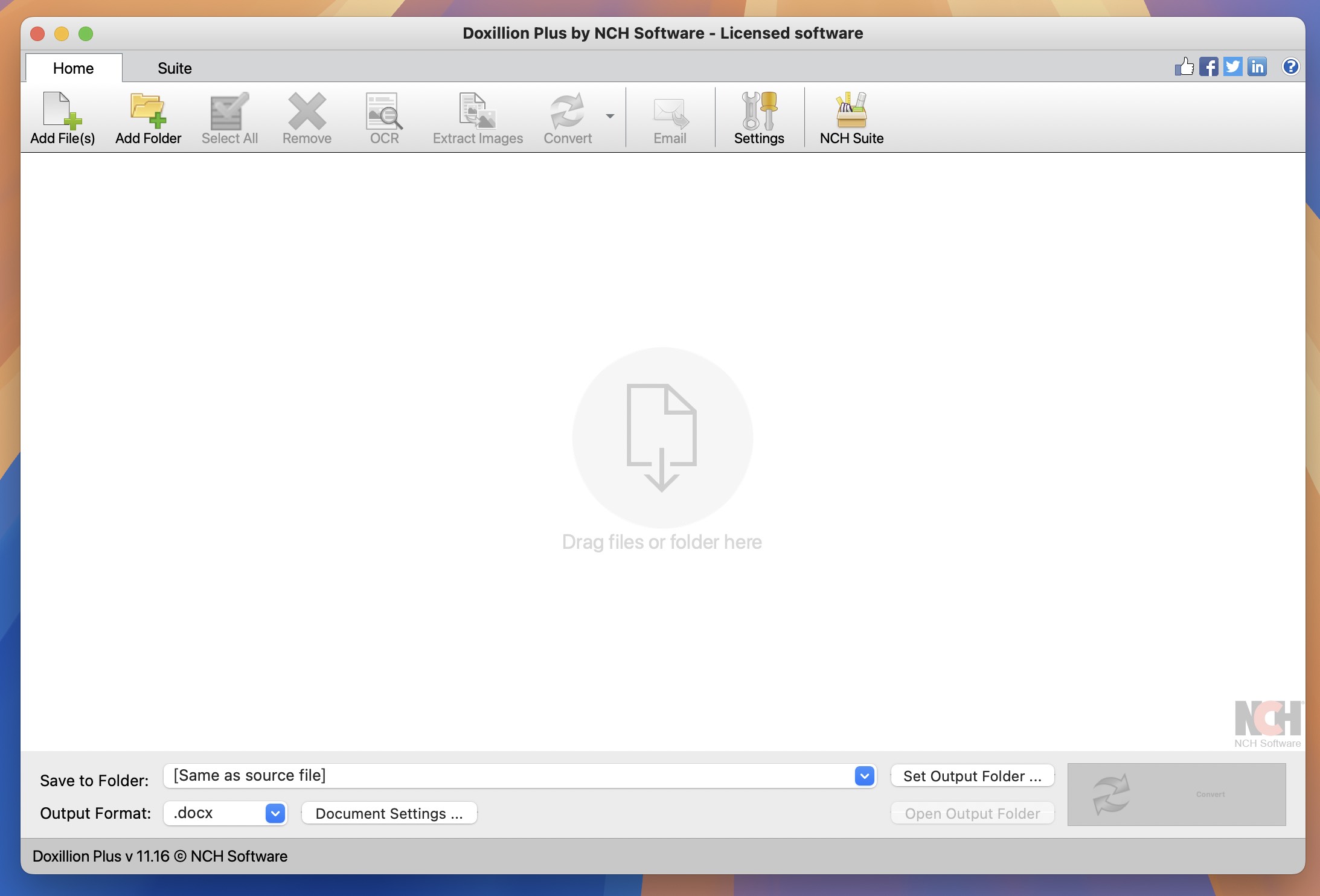The width and height of the screenshot is (1320, 896).
Task: Open help with the question mark icon
Action: pos(1290,66)
